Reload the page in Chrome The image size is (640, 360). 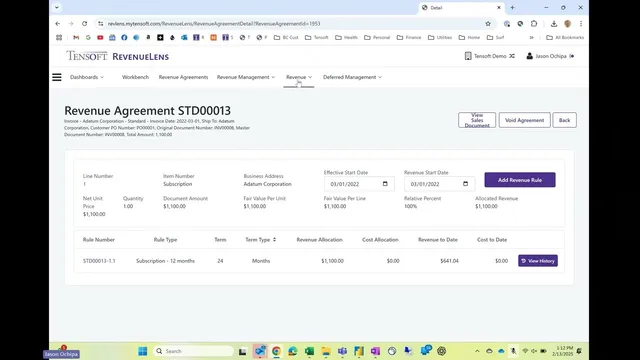click(84, 24)
